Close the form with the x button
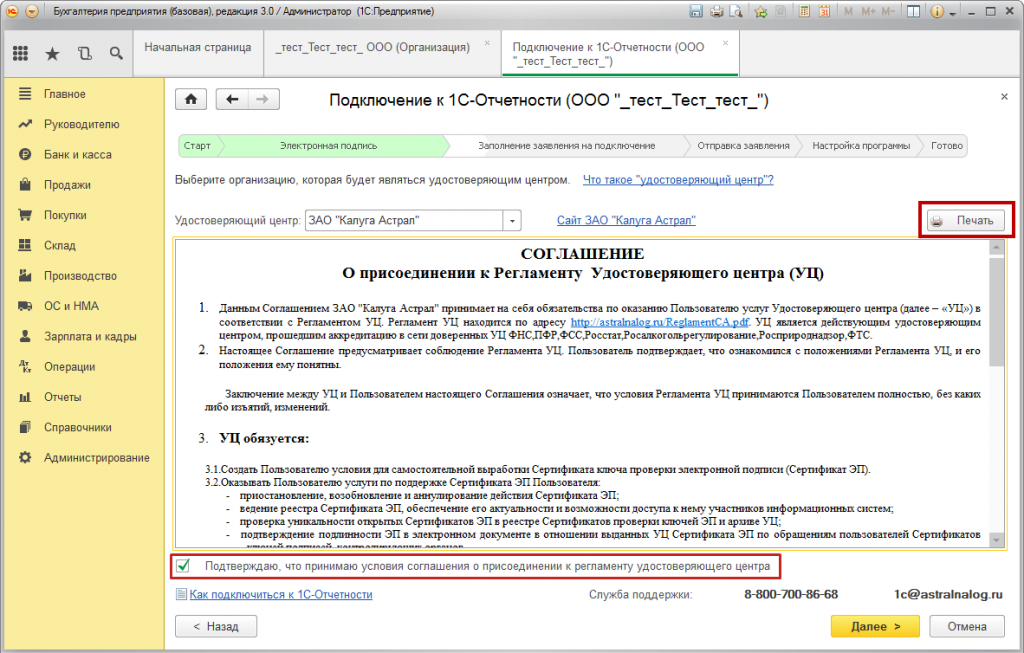 pyautogui.click(x=1004, y=97)
